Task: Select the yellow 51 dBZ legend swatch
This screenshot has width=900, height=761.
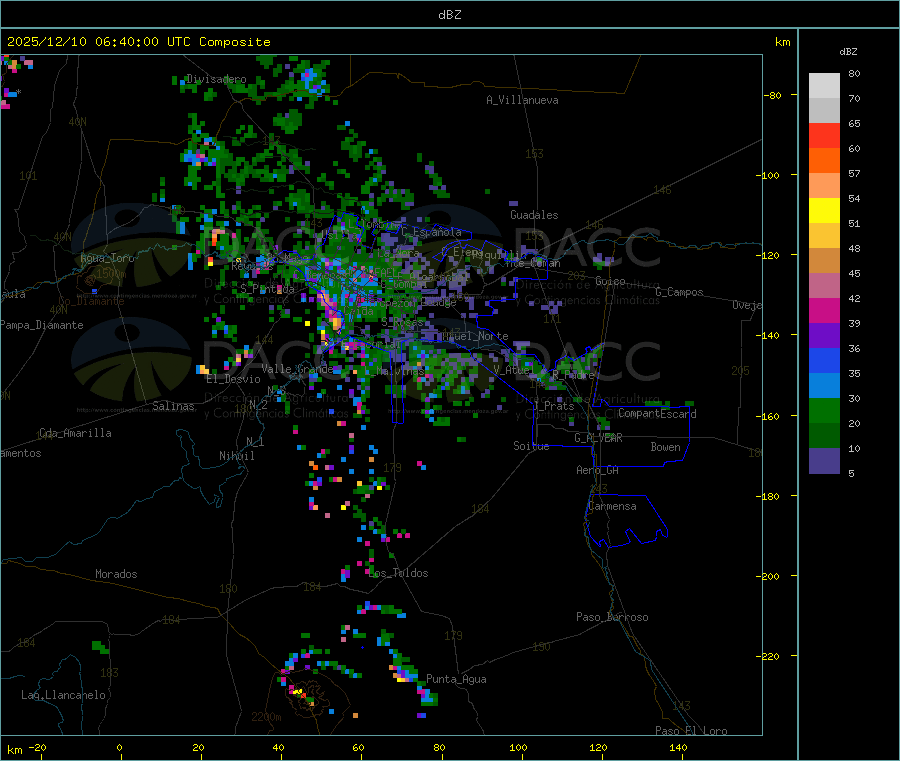Action: click(824, 211)
